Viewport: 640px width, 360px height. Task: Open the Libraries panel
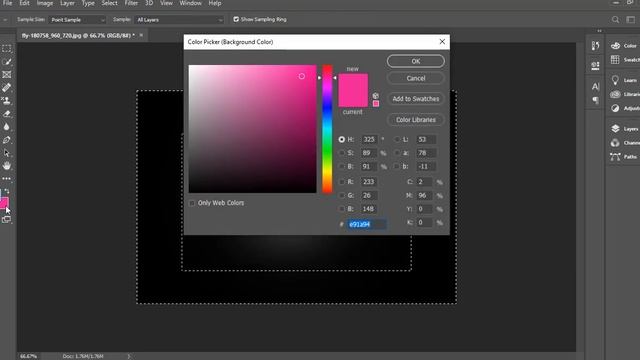point(624,94)
